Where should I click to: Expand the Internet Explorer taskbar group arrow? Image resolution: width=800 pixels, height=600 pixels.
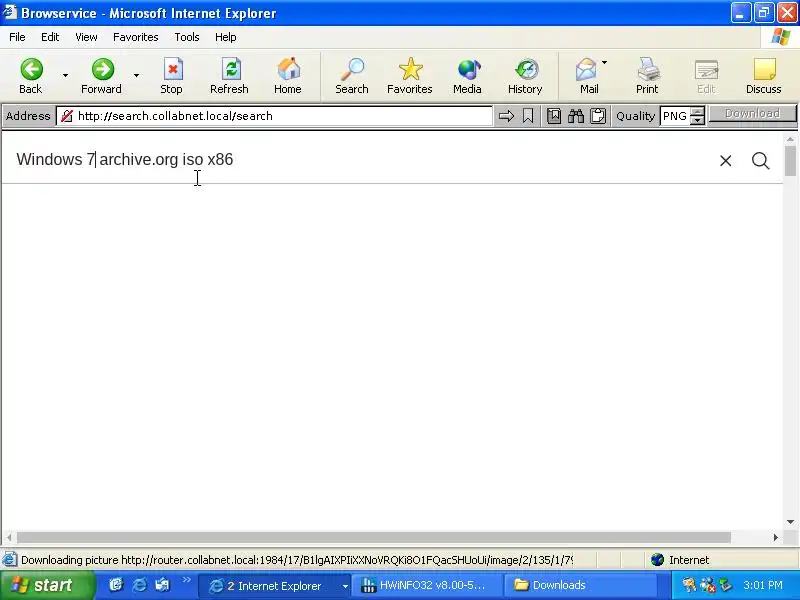pyautogui.click(x=345, y=586)
